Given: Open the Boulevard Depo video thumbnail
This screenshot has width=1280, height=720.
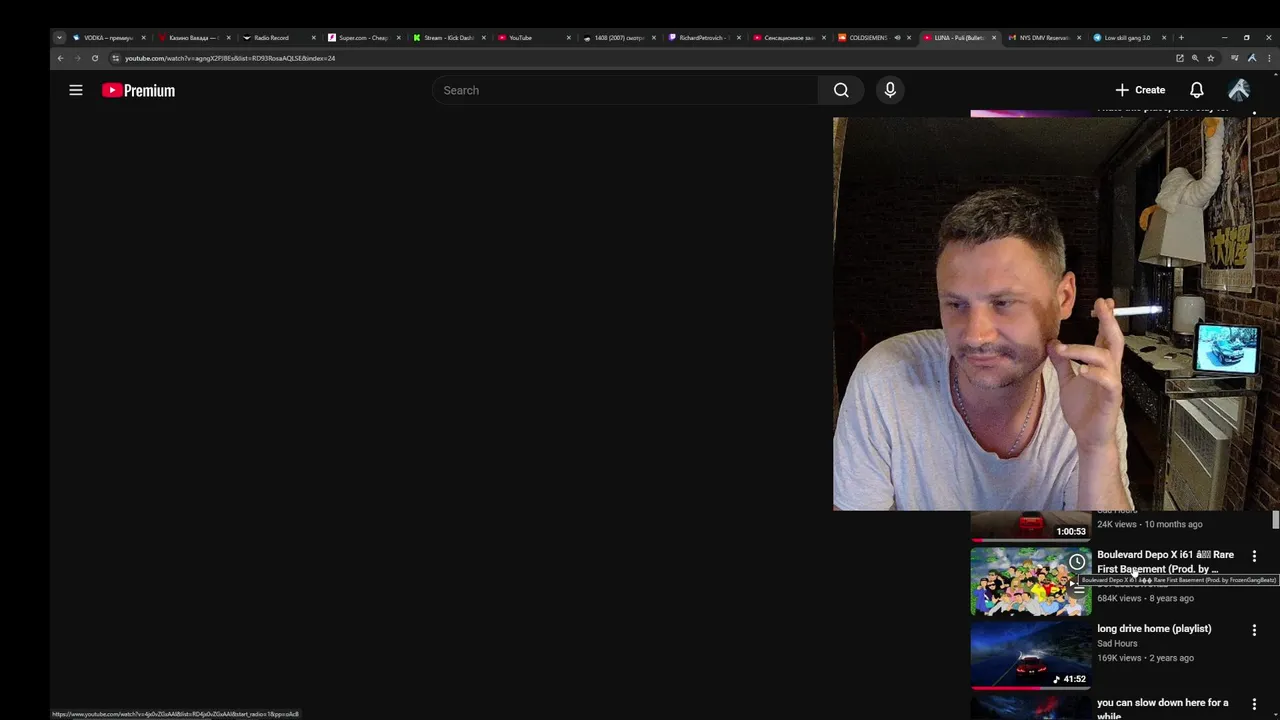Looking at the screenshot, I should click(x=1031, y=581).
